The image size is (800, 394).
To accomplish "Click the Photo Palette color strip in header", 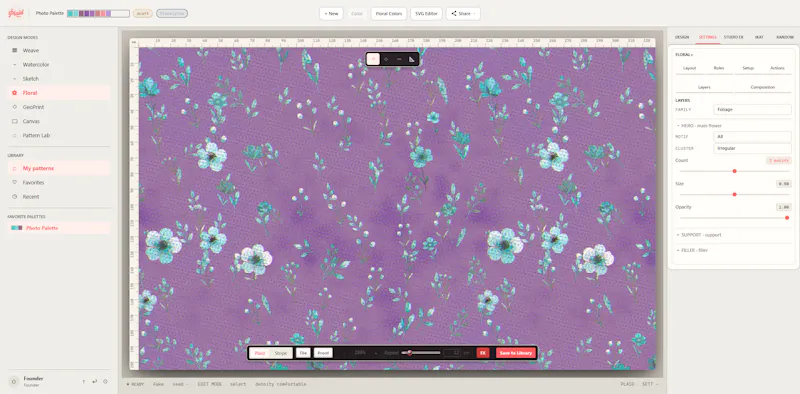I will point(98,14).
